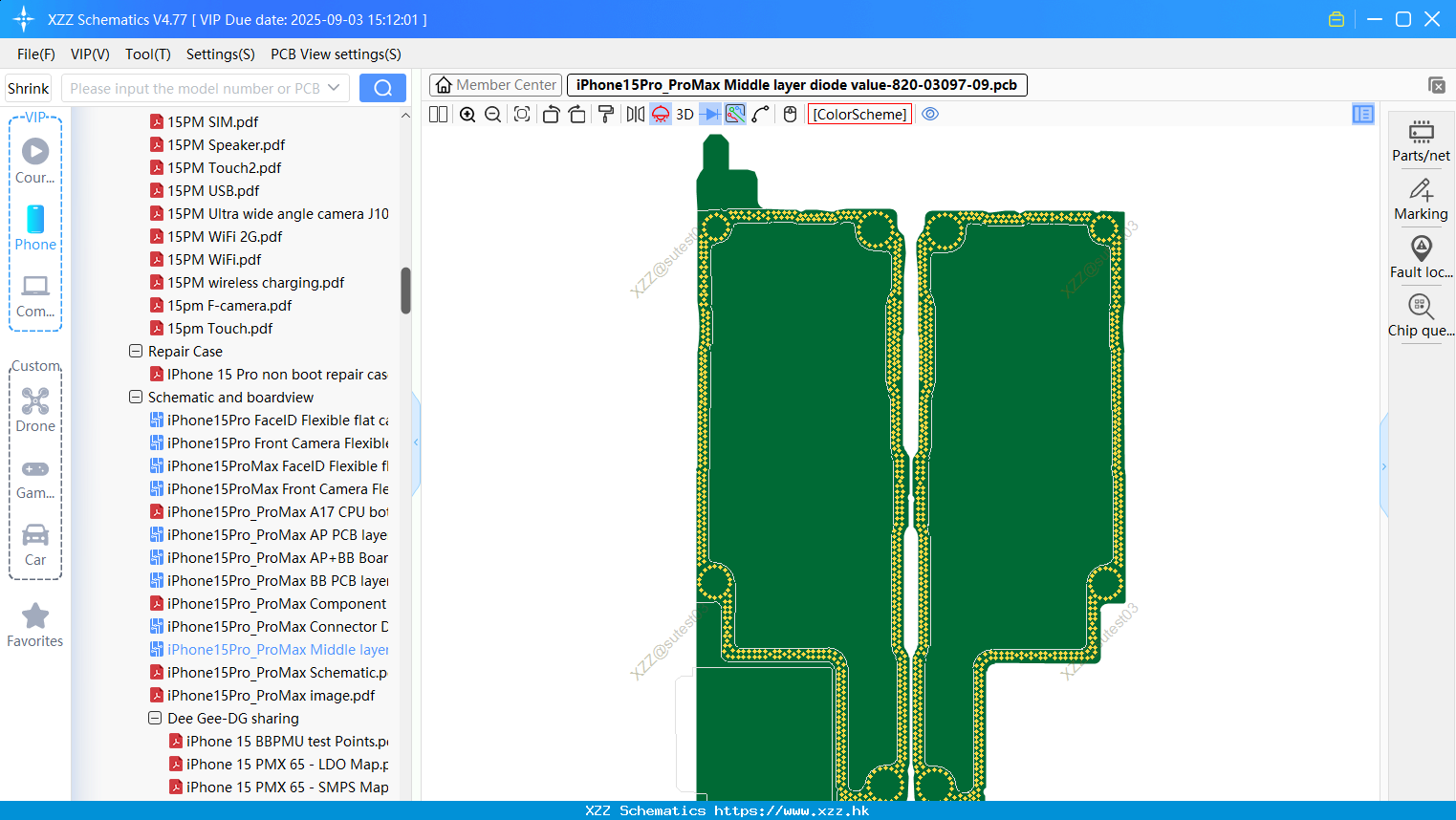Open the Marking tool
Viewport: 1456px width, 820px height.
point(1421,200)
